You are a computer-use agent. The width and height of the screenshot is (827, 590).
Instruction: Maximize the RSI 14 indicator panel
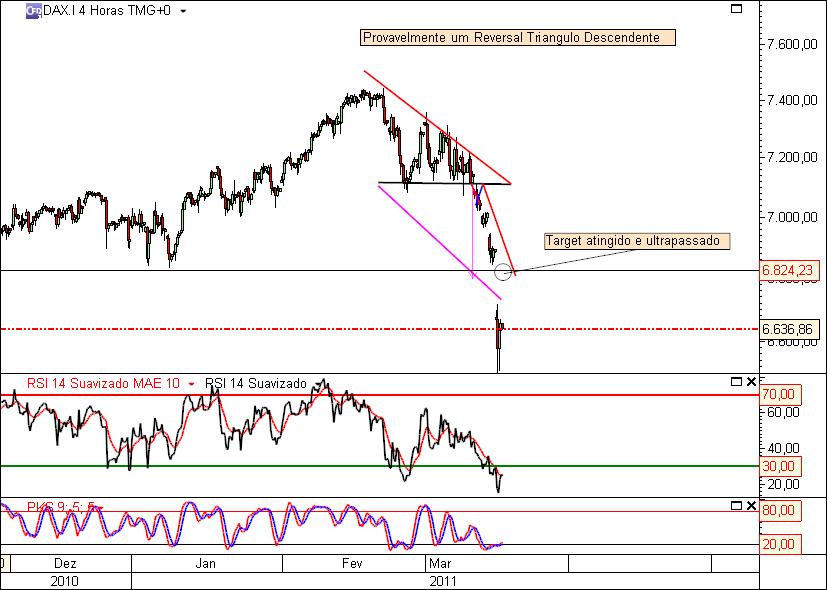pos(736,382)
